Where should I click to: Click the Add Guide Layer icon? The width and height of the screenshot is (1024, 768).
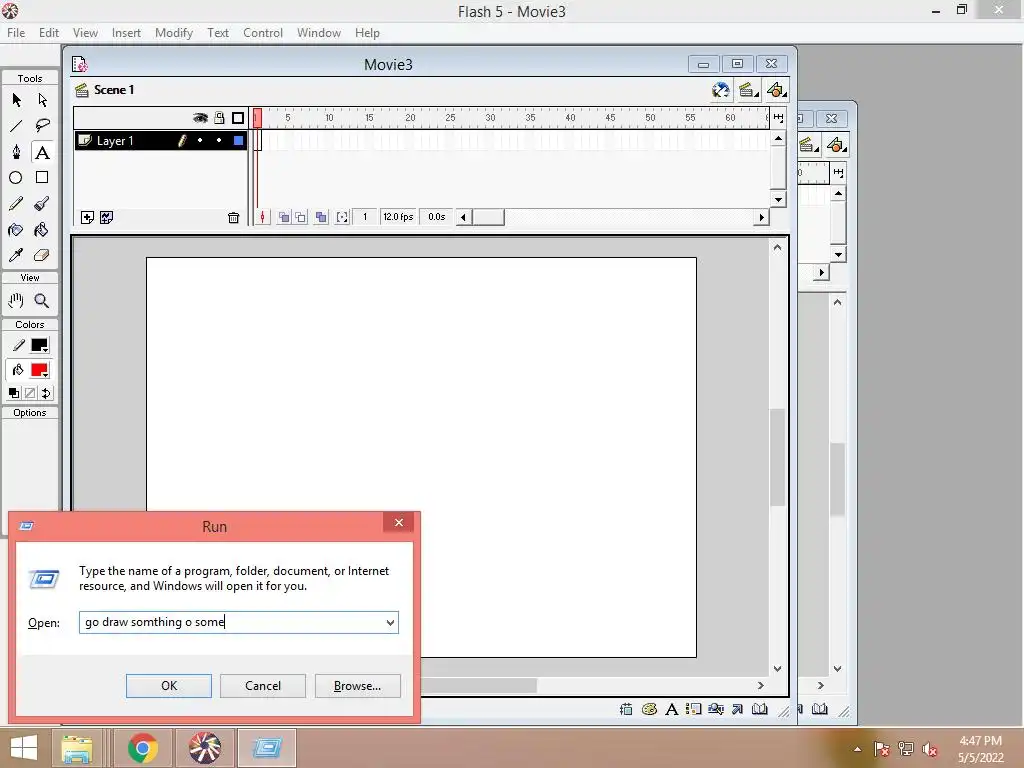(106, 217)
